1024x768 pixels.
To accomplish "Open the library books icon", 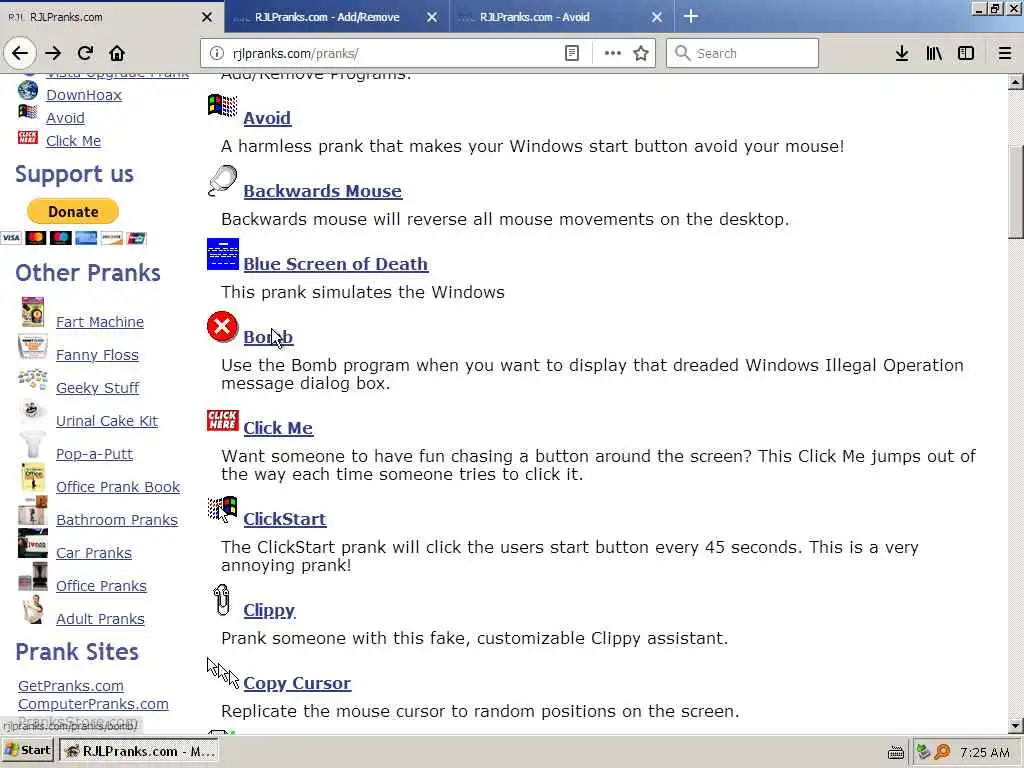I will point(934,53).
